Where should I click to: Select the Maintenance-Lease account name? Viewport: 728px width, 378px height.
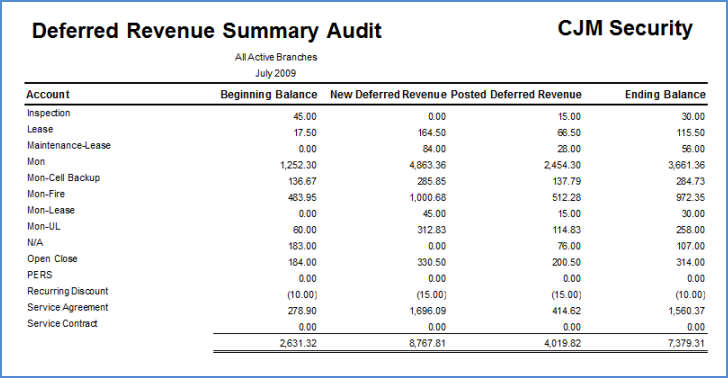point(69,145)
